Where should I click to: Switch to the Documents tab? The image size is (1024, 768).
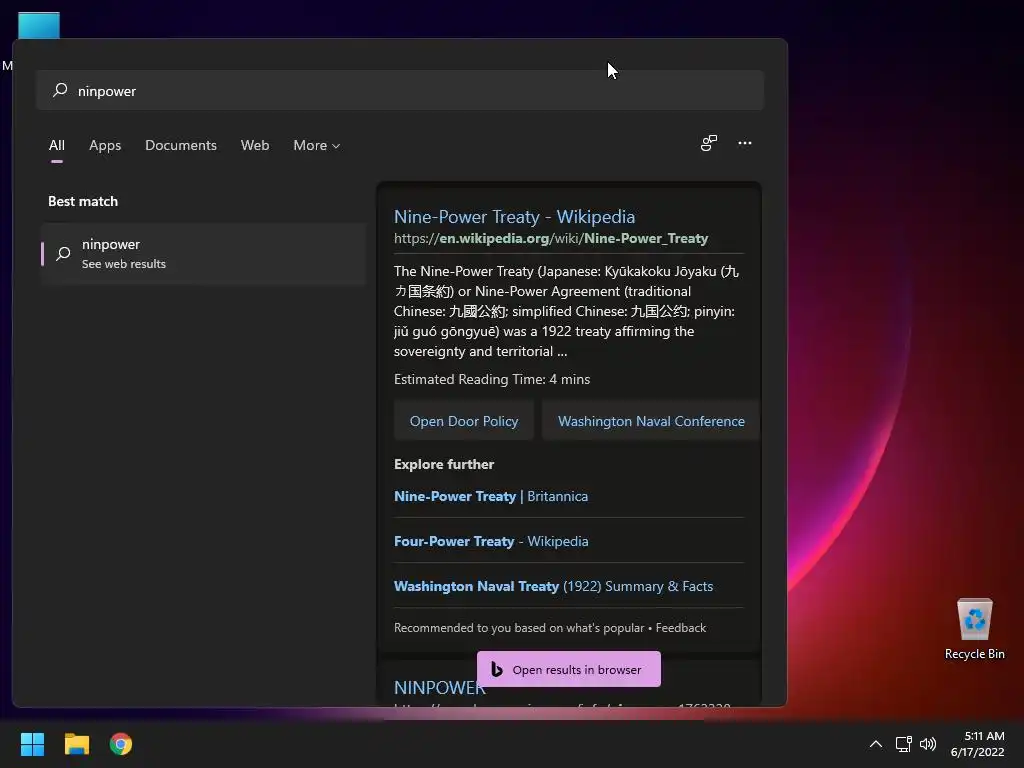coord(181,145)
